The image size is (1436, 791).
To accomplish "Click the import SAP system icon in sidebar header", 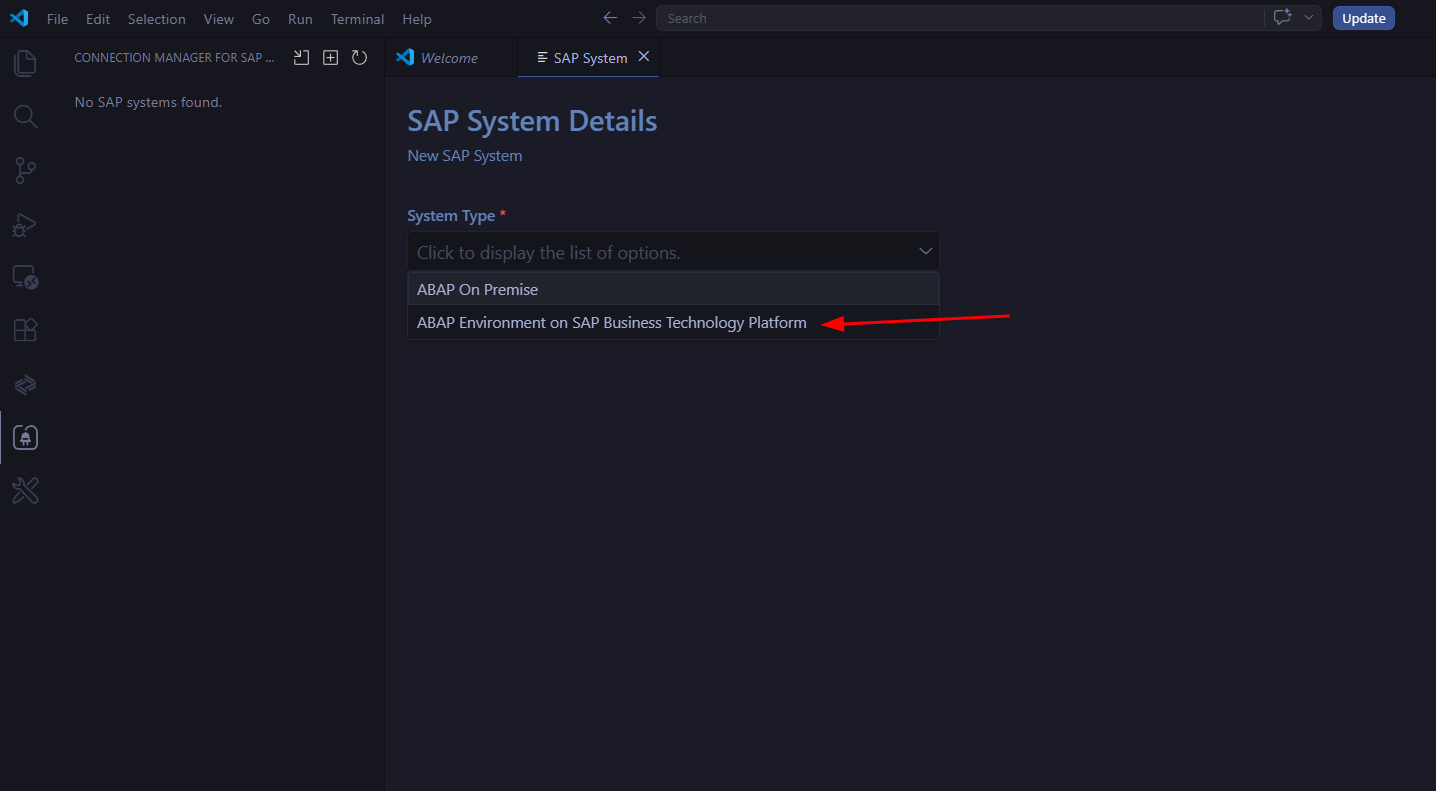I will [301, 58].
